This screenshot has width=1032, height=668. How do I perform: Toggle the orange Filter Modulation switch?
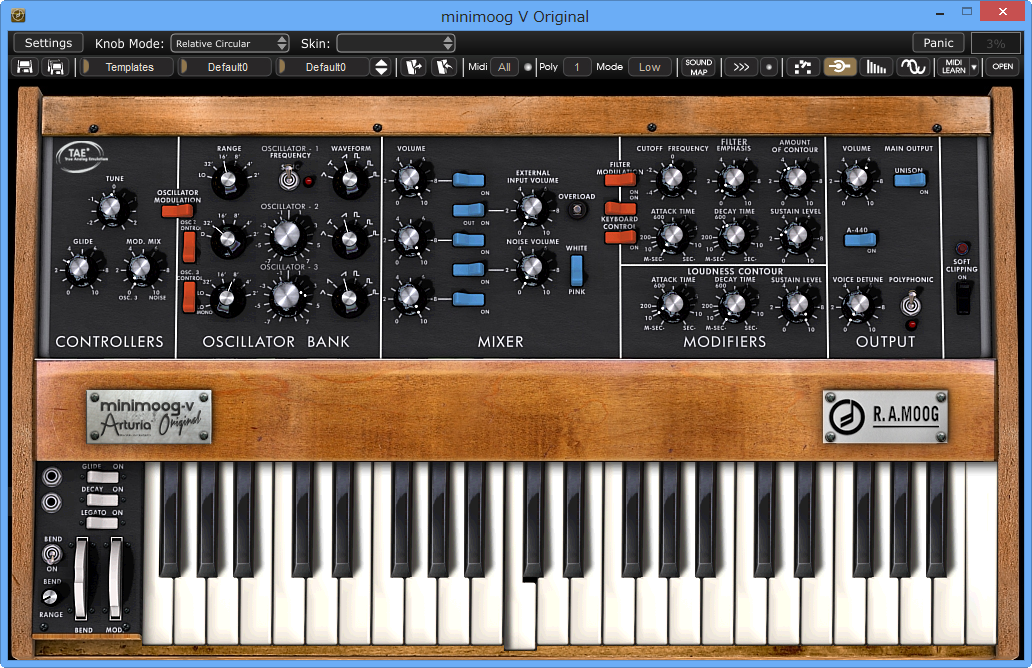click(x=620, y=179)
